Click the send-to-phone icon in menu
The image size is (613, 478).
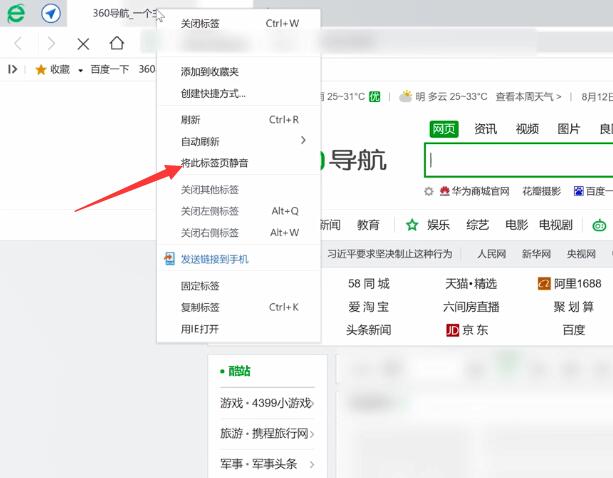[x=169, y=259]
